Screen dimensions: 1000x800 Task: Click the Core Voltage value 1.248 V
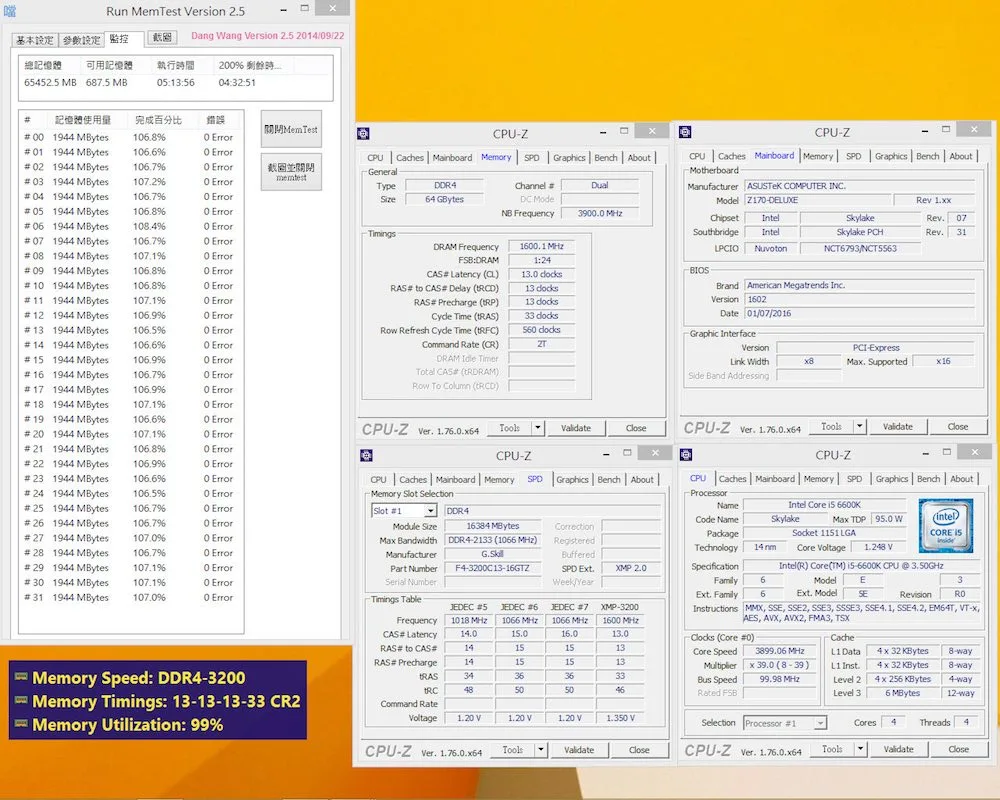click(879, 547)
